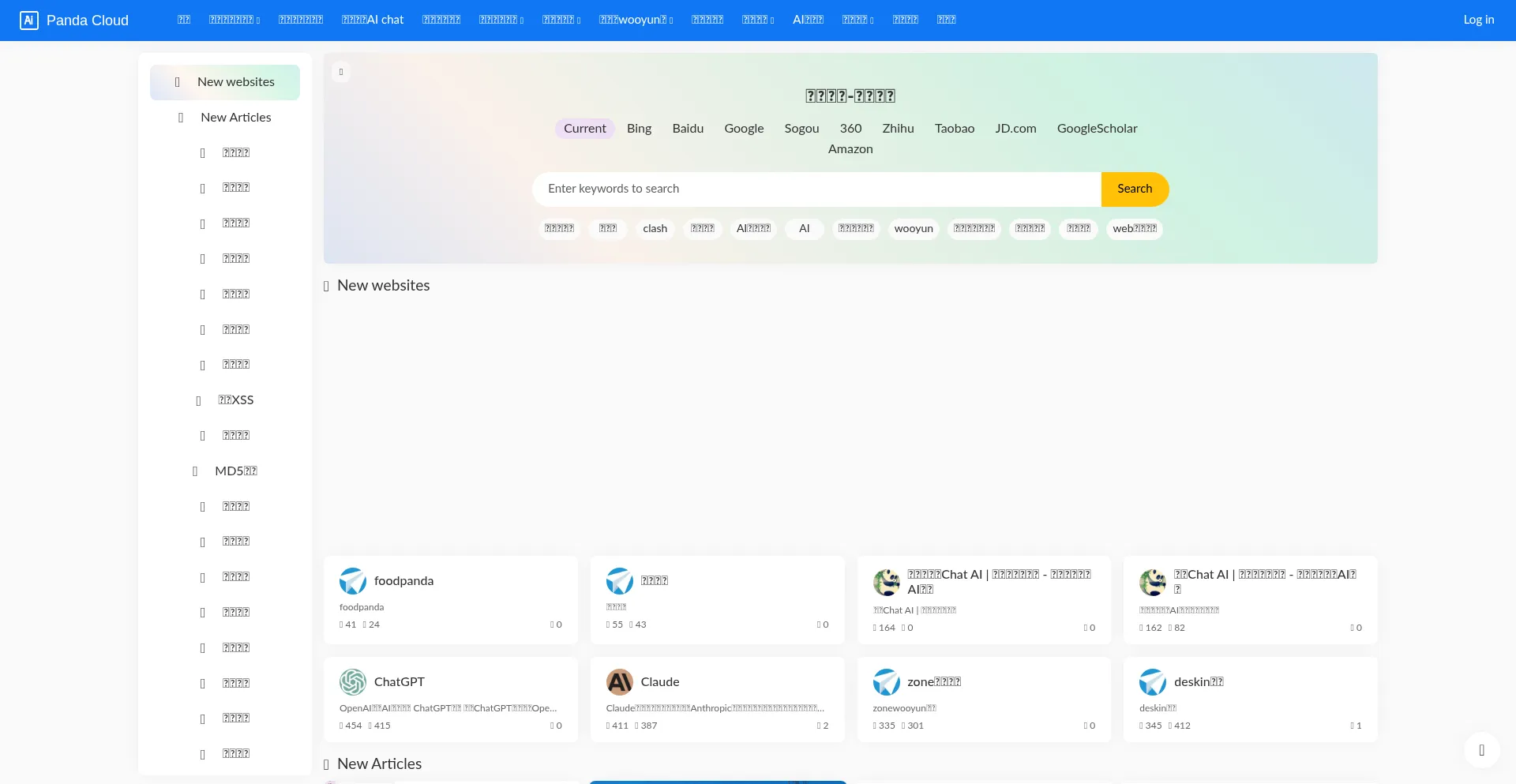Open the Claude logo icon
Image resolution: width=1516 pixels, height=784 pixels.
point(620,682)
